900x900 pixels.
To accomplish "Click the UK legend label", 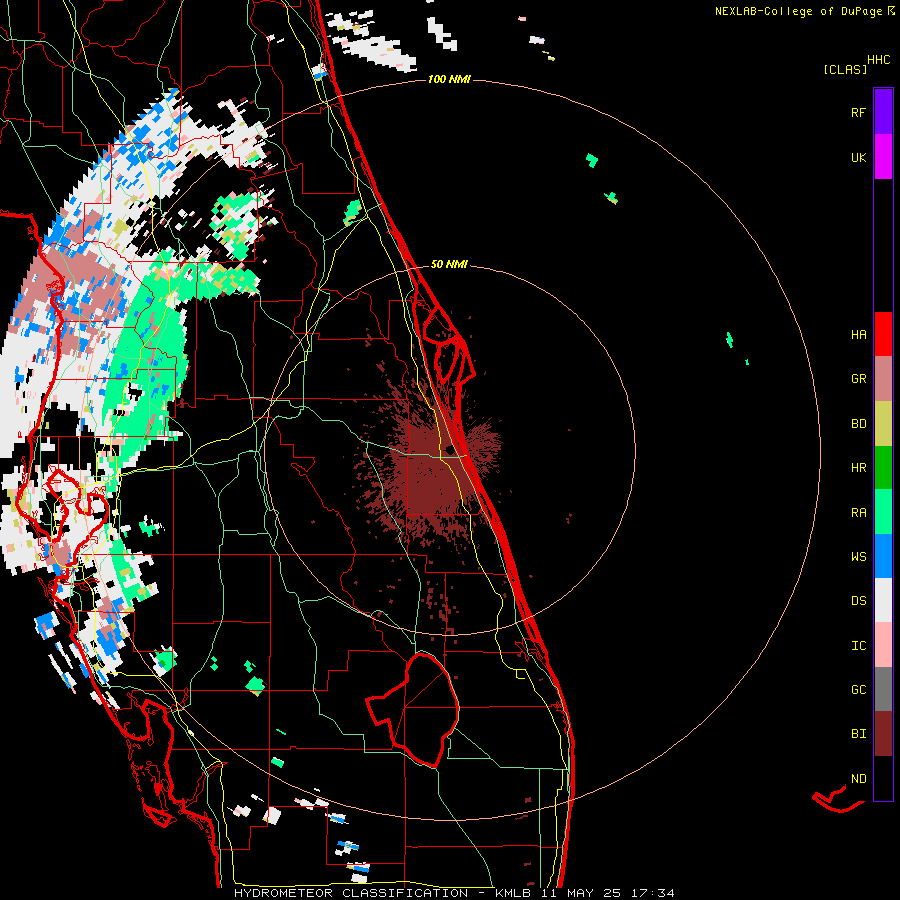I will [858, 157].
